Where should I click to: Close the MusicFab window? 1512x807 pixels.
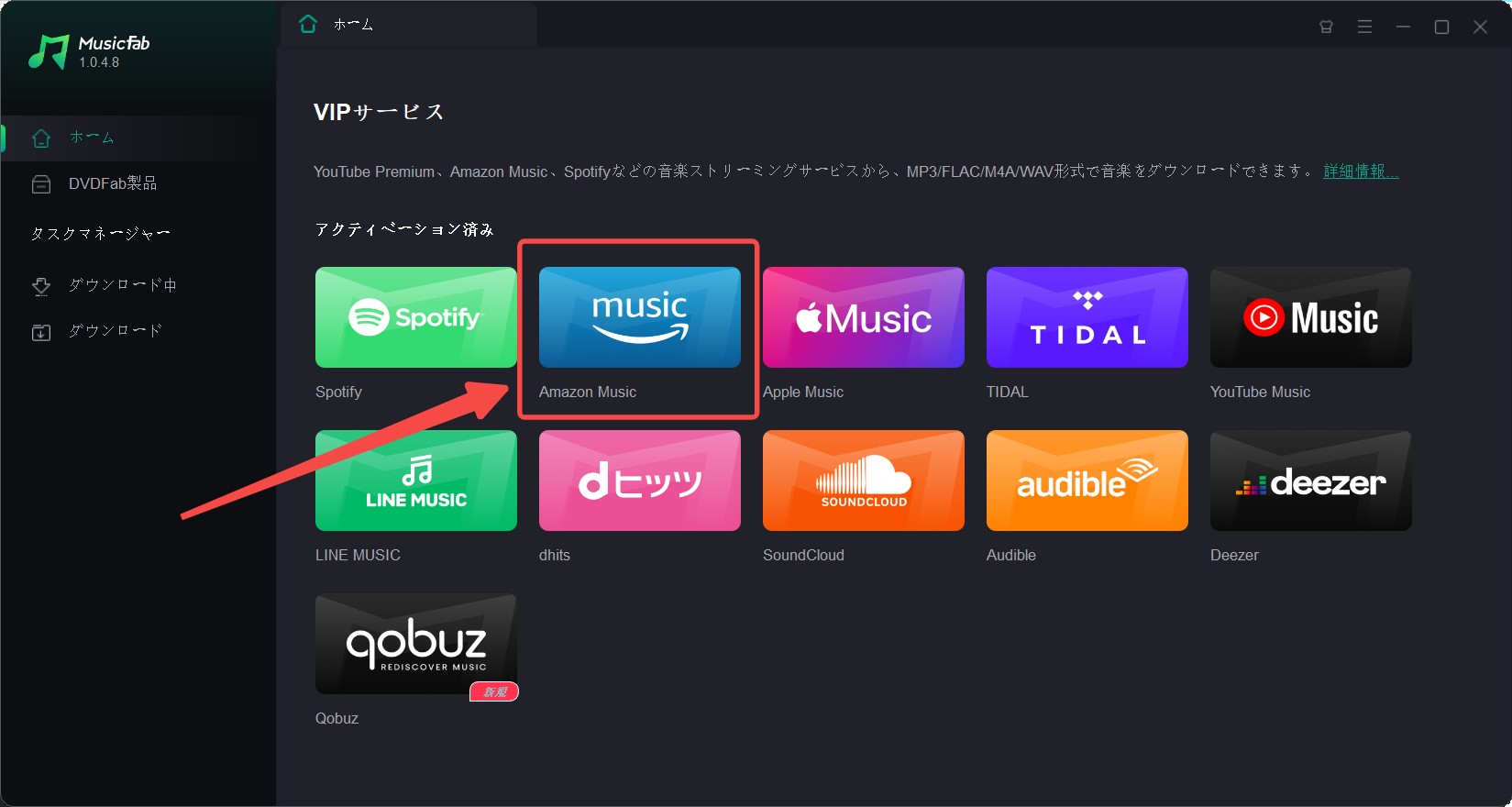[1480, 27]
